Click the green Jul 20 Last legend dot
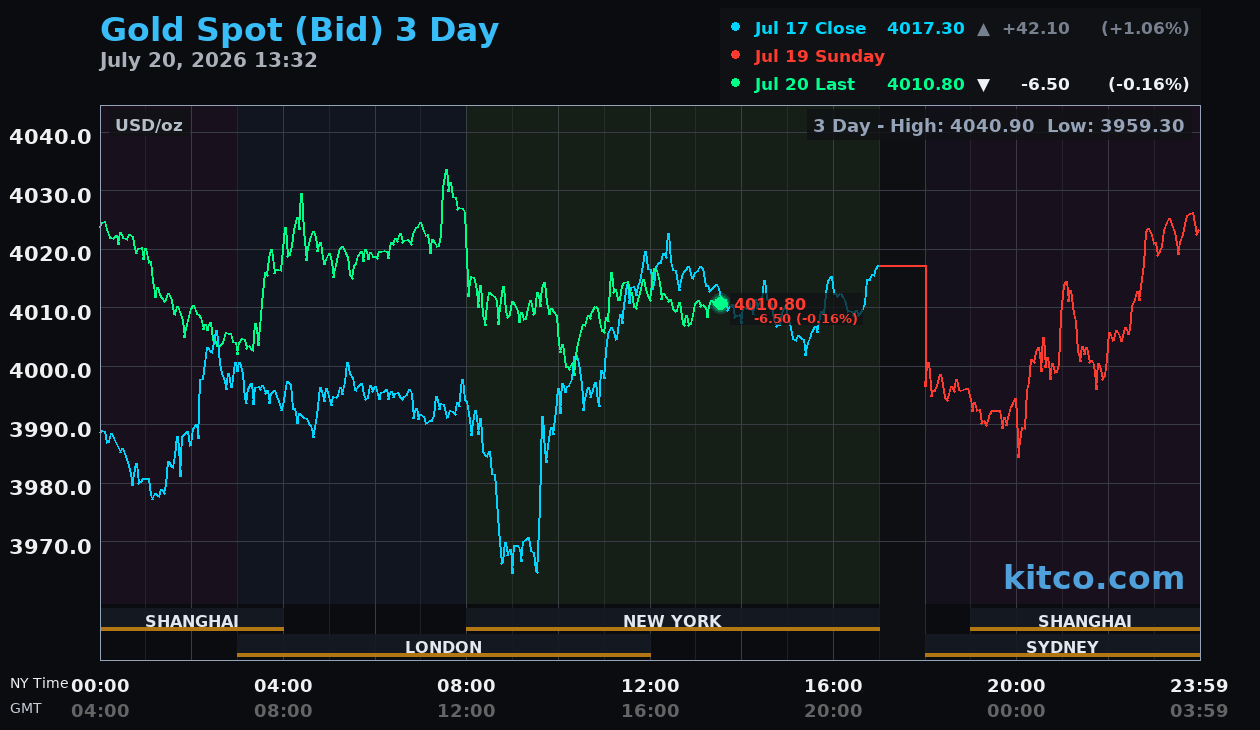1260x730 pixels. 735,84
